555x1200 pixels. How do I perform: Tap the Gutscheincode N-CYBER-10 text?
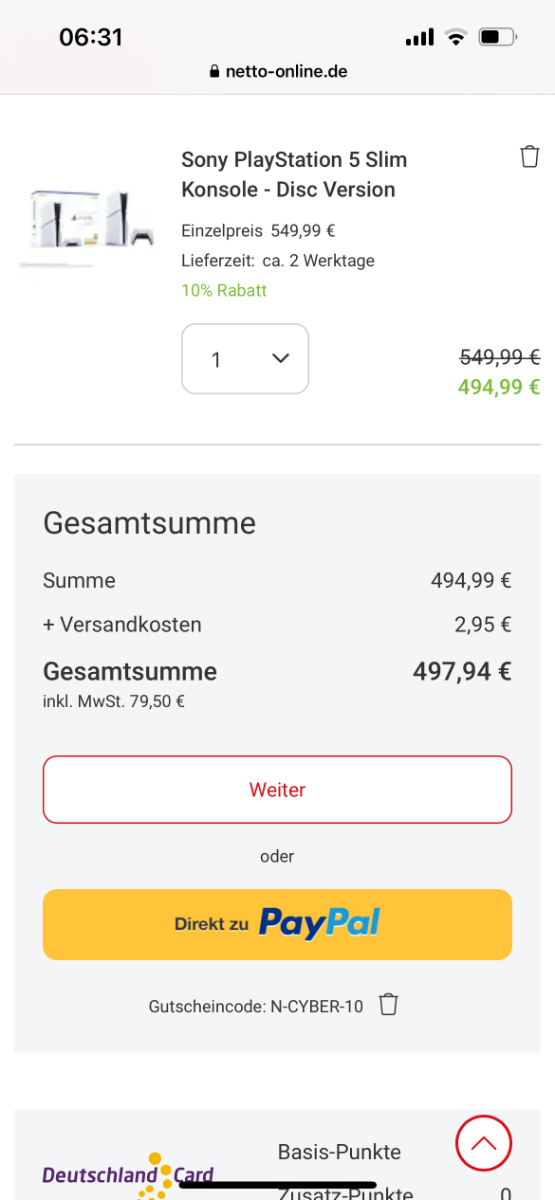coord(256,1006)
